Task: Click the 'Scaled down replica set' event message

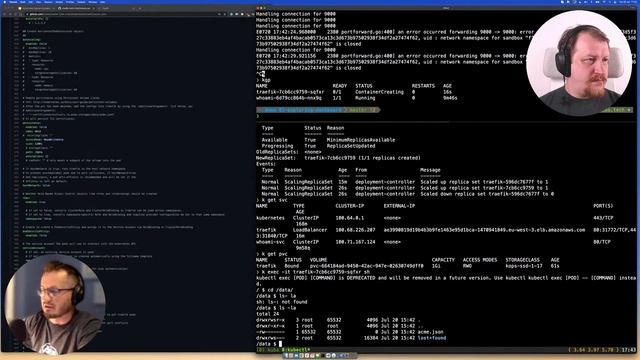Action: 487,194
